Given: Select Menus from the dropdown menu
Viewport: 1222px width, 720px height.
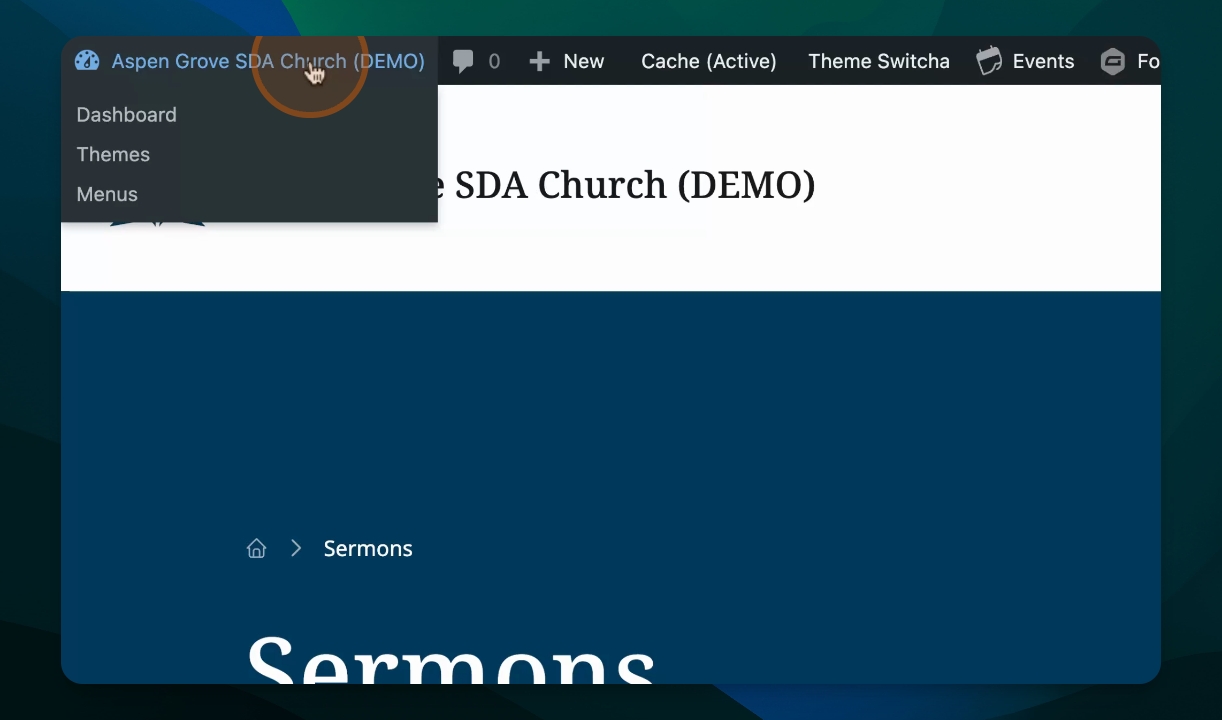Looking at the screenshot, I should click(107, 194).
